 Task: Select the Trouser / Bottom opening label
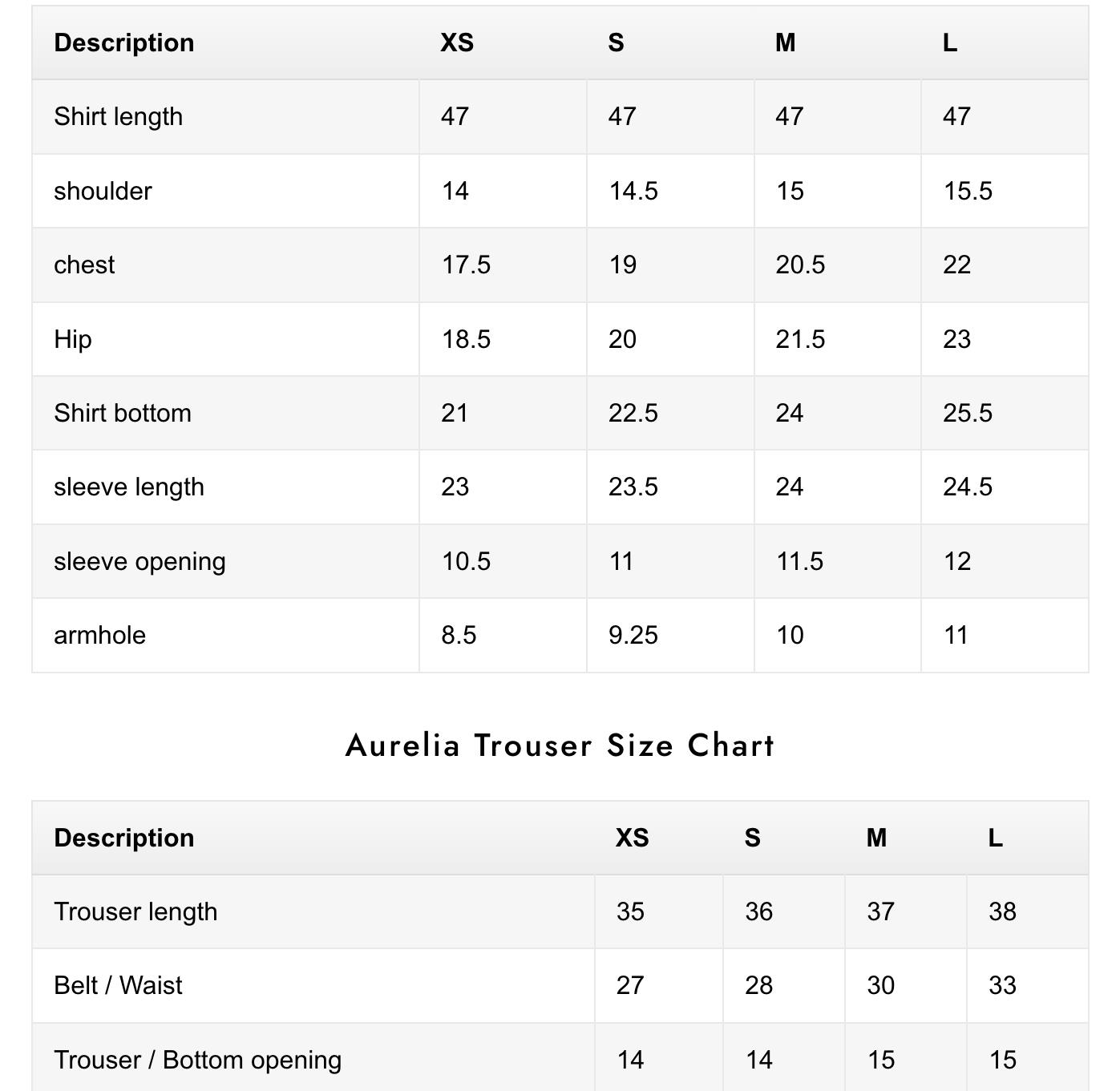click(197, 1061)
